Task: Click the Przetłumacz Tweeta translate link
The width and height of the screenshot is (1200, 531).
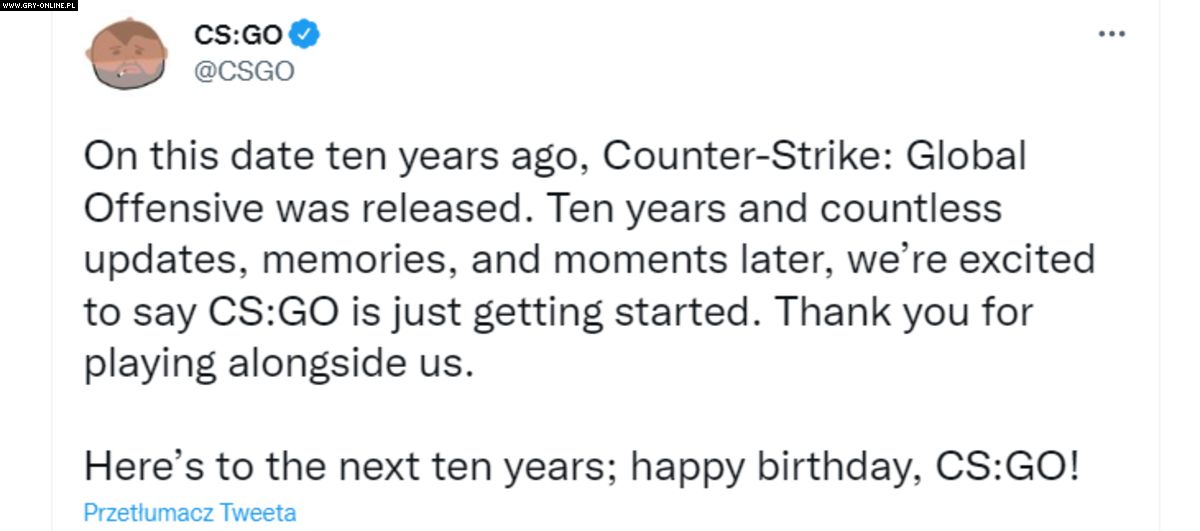Action: (x=190, y=513)
